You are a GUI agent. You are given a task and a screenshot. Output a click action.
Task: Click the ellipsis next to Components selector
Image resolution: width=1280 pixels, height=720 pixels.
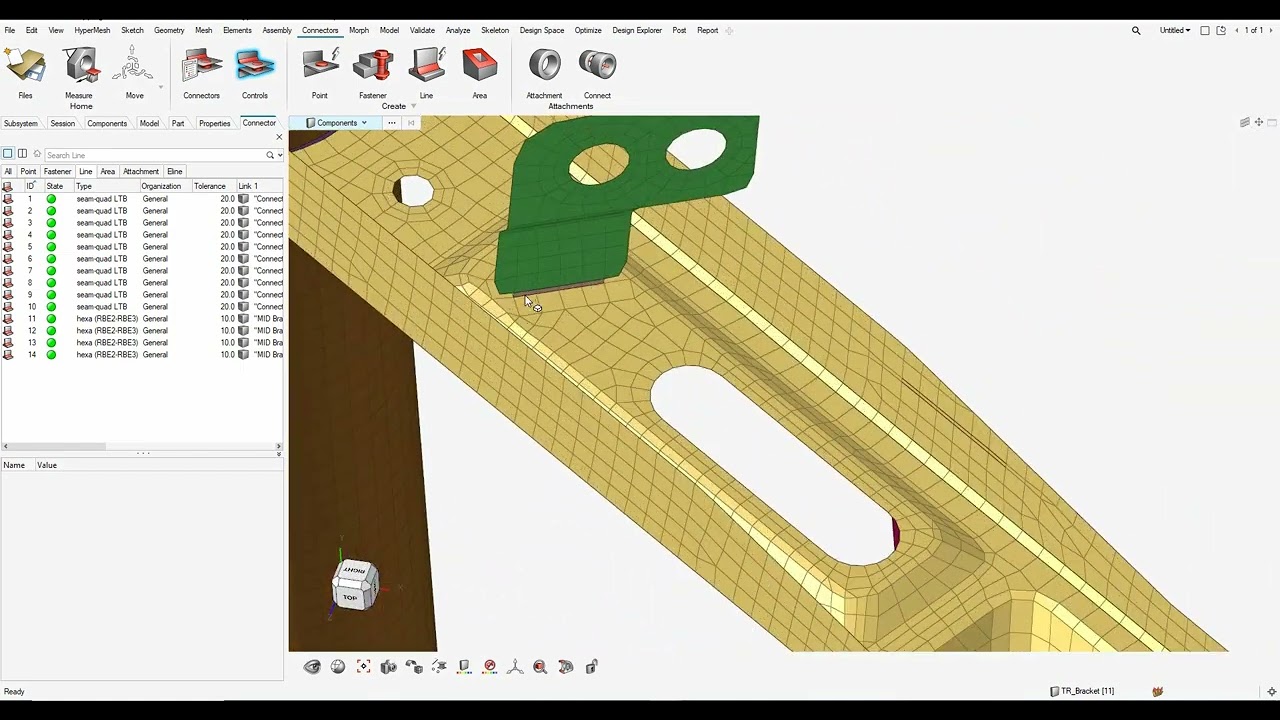pyautogui.click(x=391, y=123)
